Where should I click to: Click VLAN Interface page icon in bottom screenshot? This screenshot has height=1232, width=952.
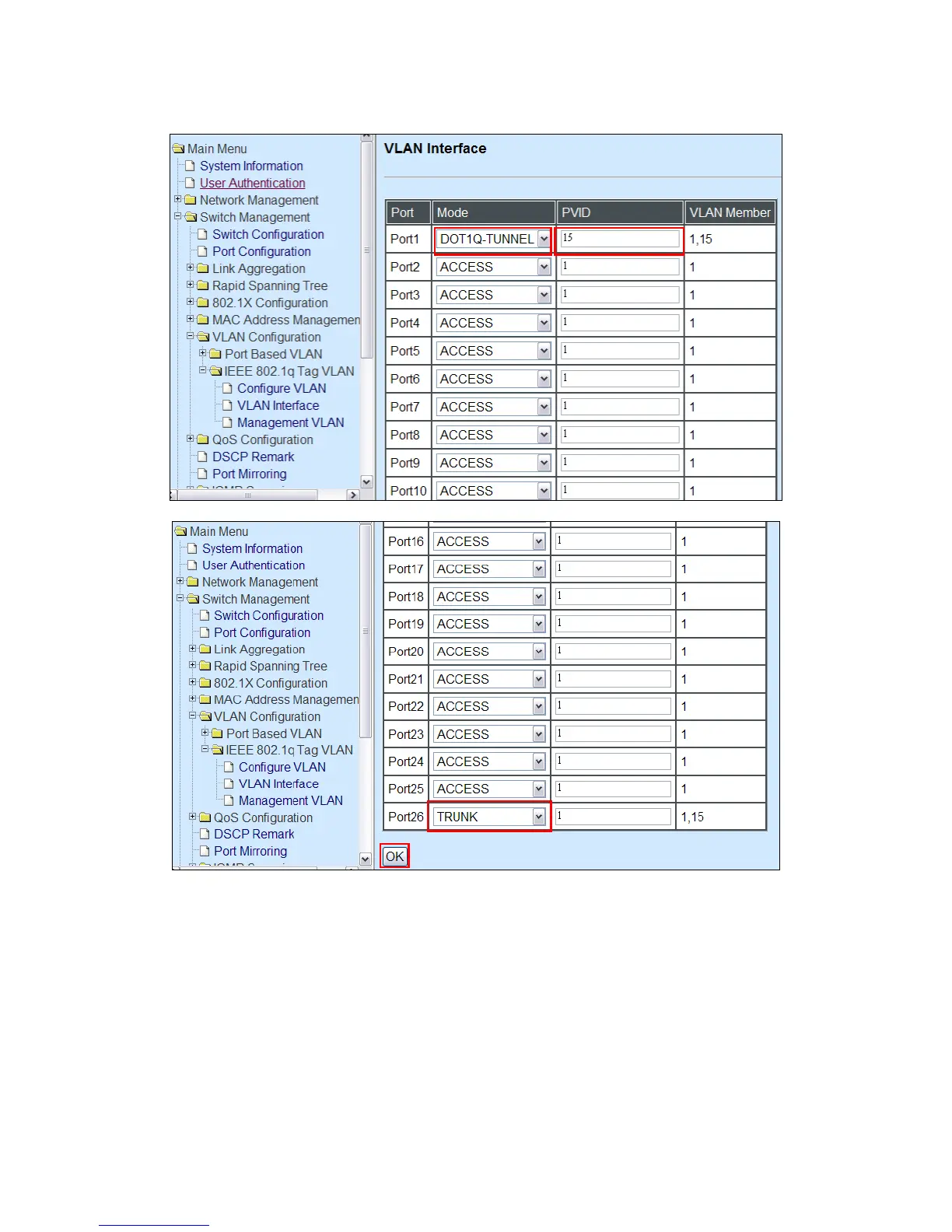[229, 784]
